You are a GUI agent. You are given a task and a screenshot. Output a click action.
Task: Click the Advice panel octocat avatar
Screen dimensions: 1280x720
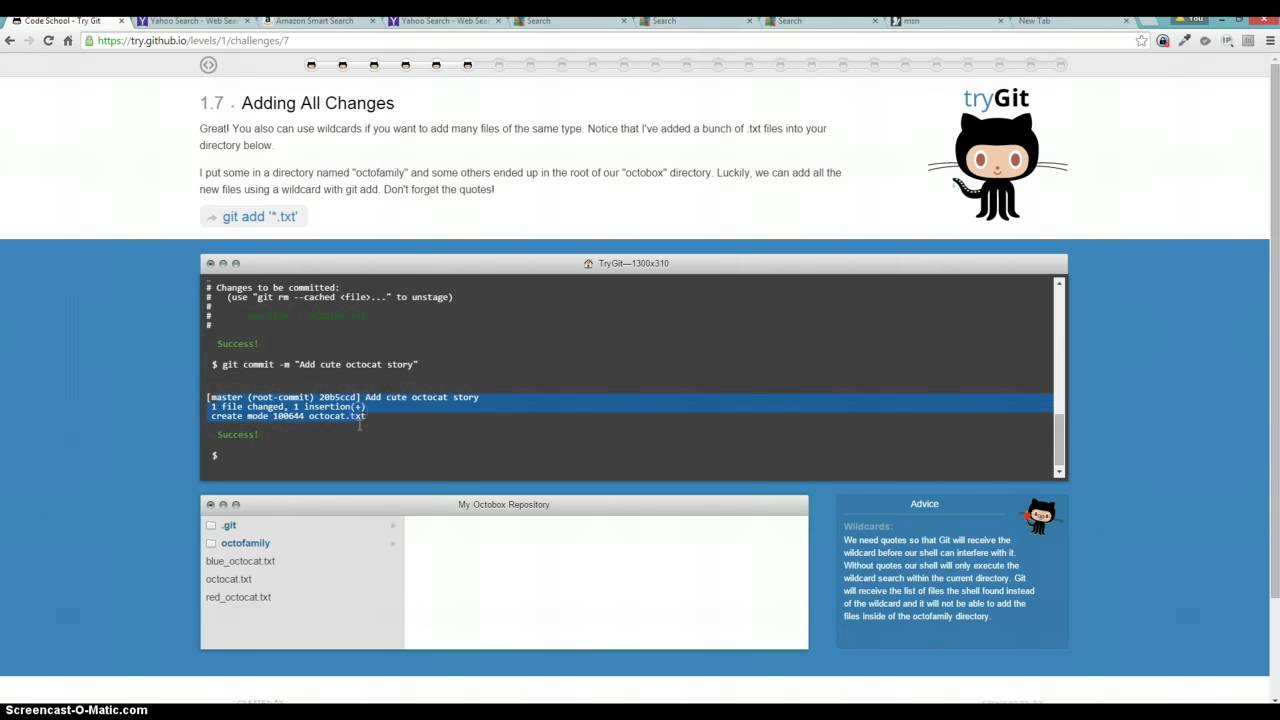tap(1040, 516)
